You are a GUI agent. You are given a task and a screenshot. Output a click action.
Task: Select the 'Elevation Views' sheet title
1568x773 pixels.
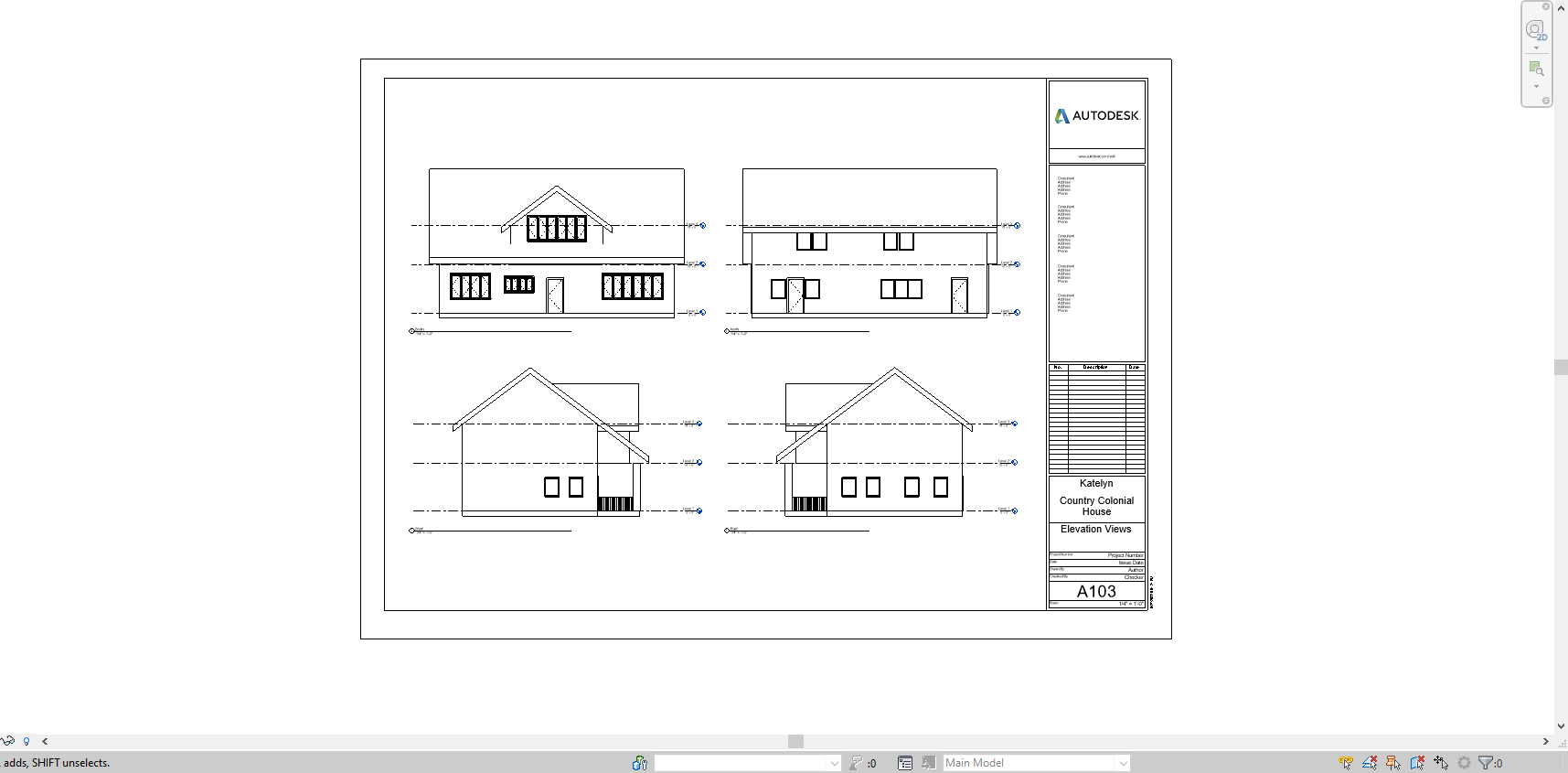pyautogui.click(x=1096, y=529)
